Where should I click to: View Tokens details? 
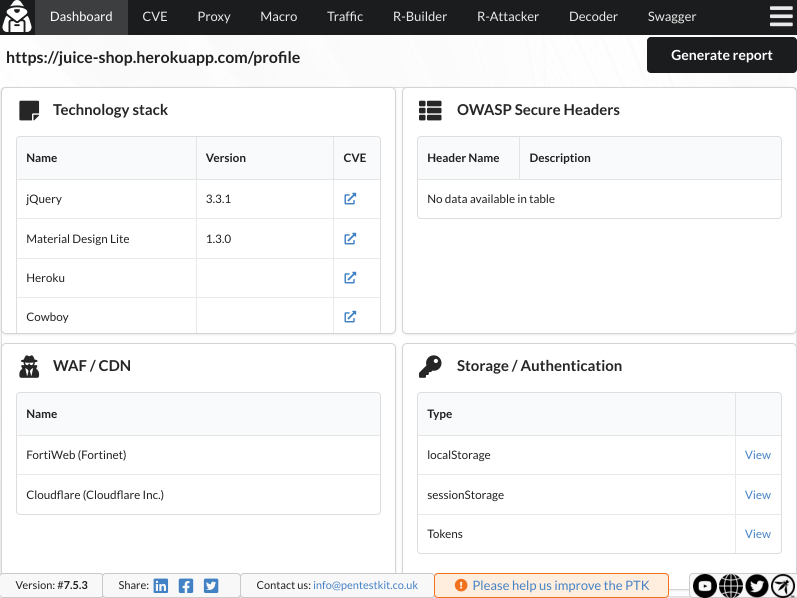coord(757,534)
